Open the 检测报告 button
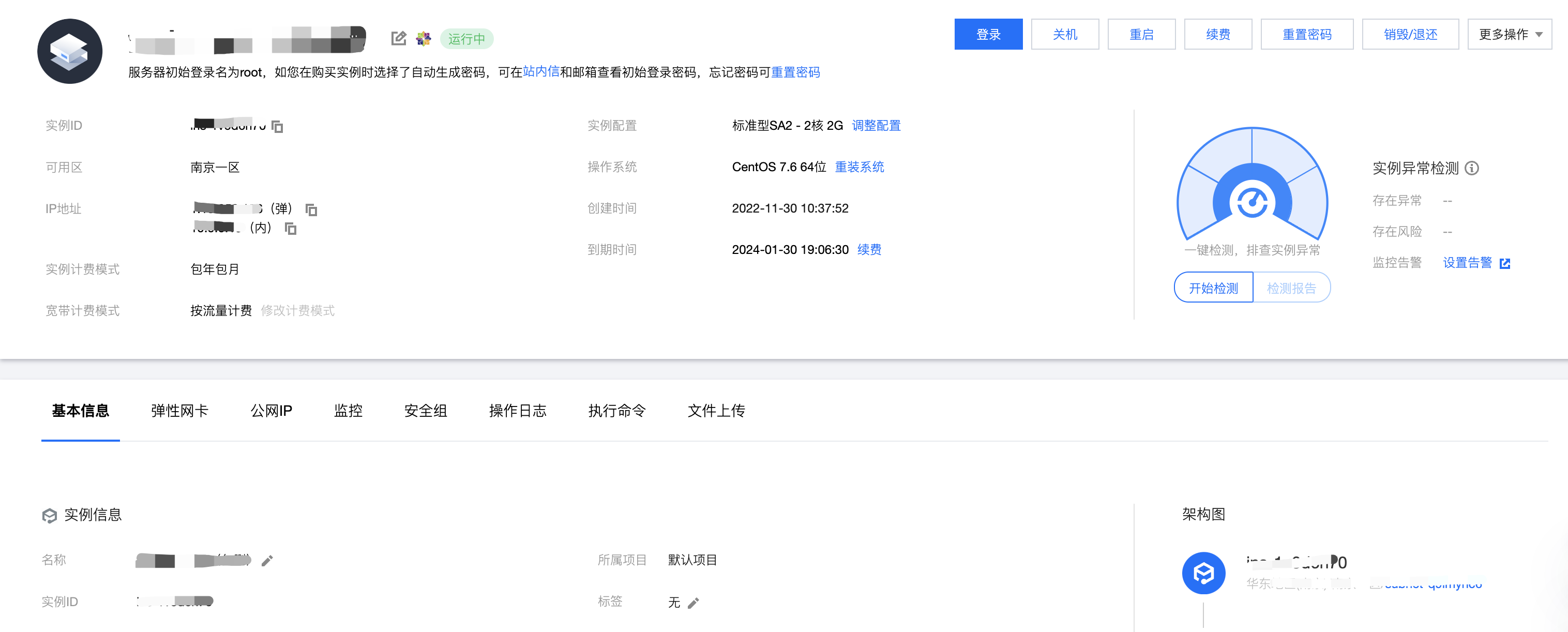Screen dimensions: 1568x632 coord(1292,288)
